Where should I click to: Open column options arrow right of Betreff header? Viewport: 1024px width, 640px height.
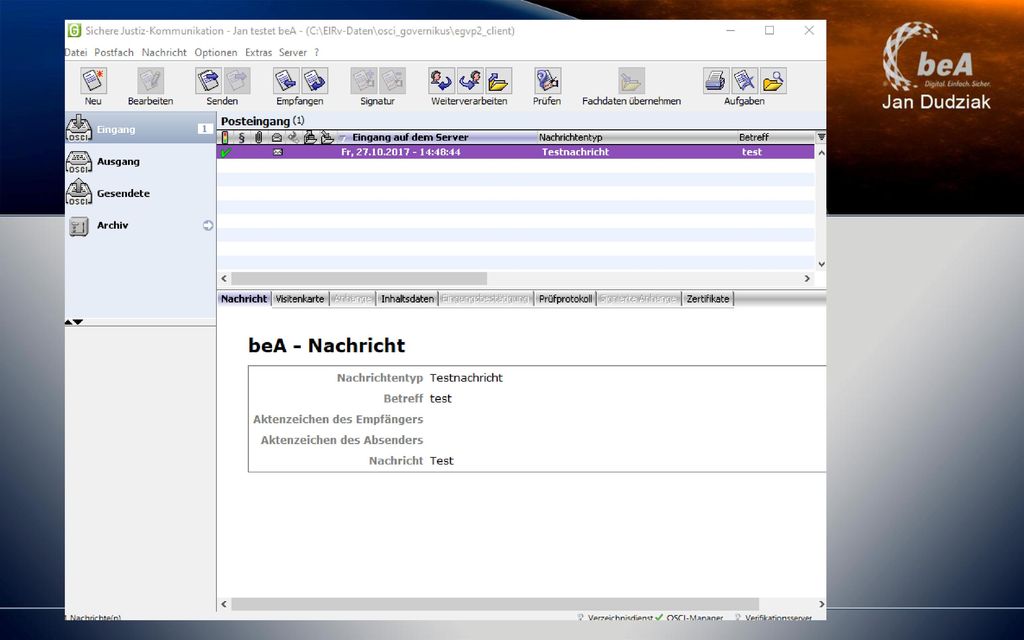821,137
